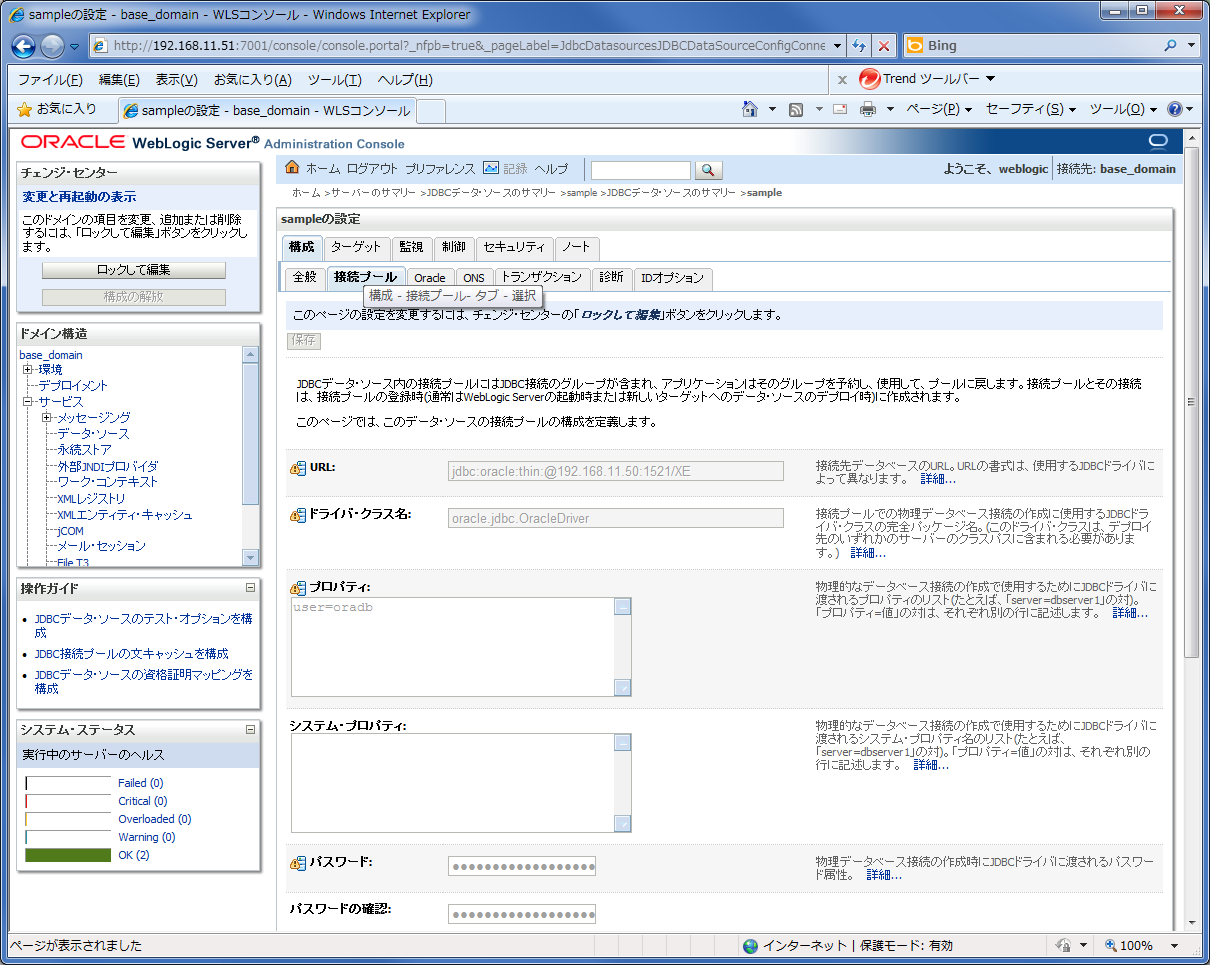Open the ファイル(F) menu
The width and height of the screenshot is (1210, 965).
coord(51,80)
